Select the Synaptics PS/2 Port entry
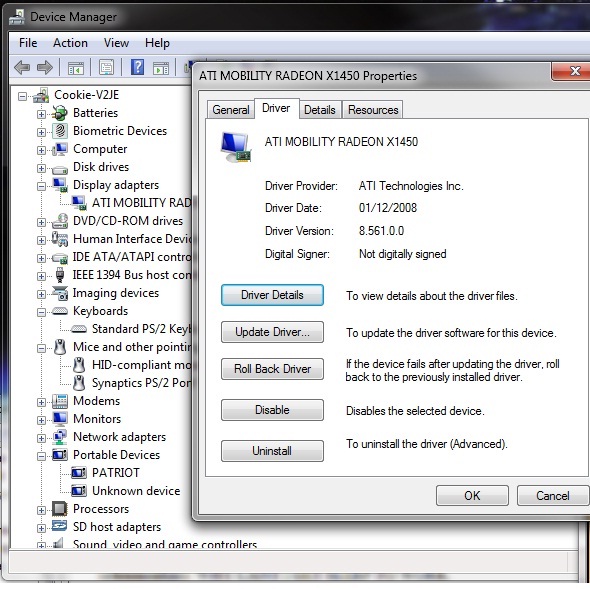Screen dimensions: 590x589 pyautogui.click(x=141, y=383)
